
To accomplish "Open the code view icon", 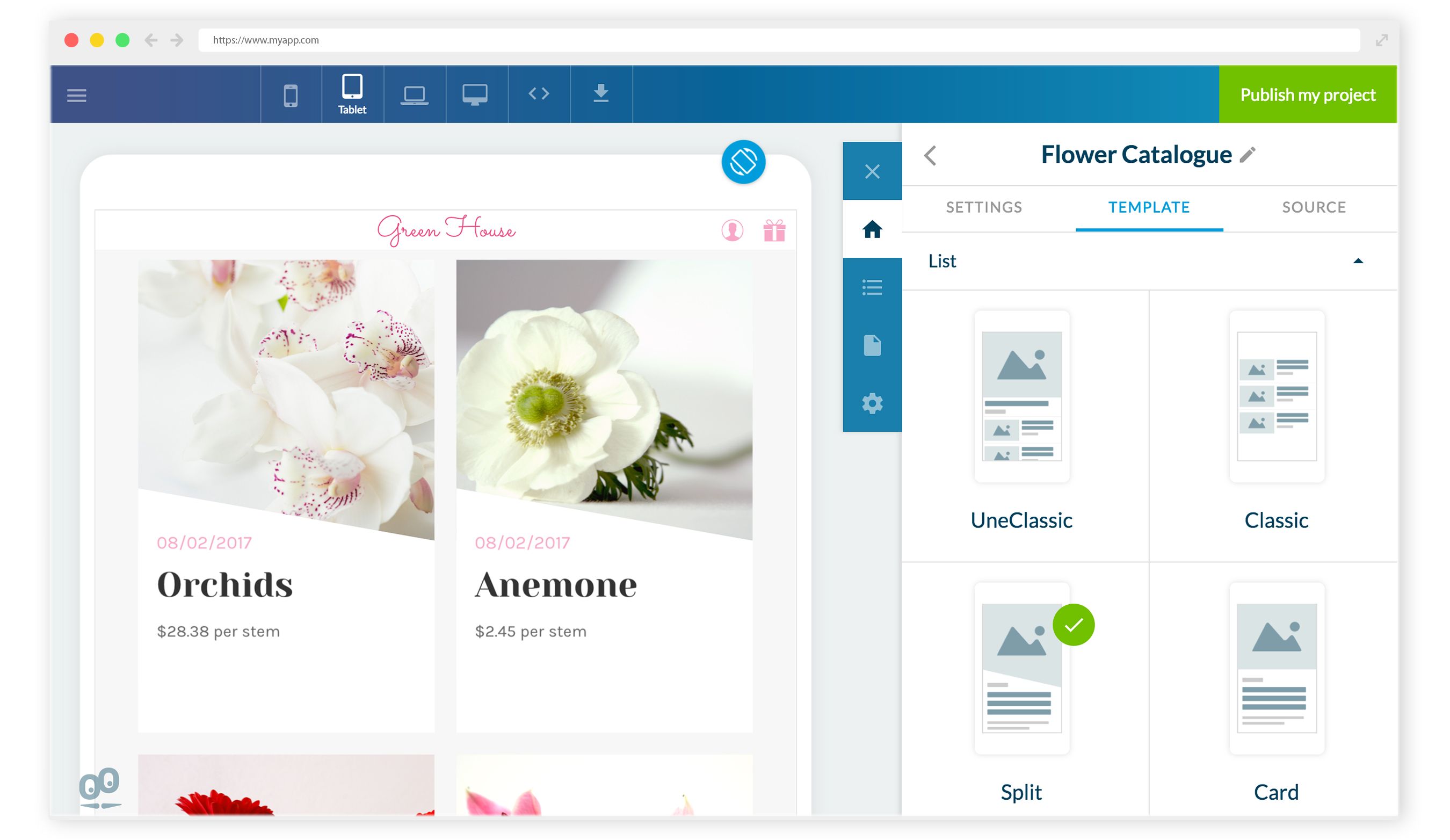I will [539, 94].
